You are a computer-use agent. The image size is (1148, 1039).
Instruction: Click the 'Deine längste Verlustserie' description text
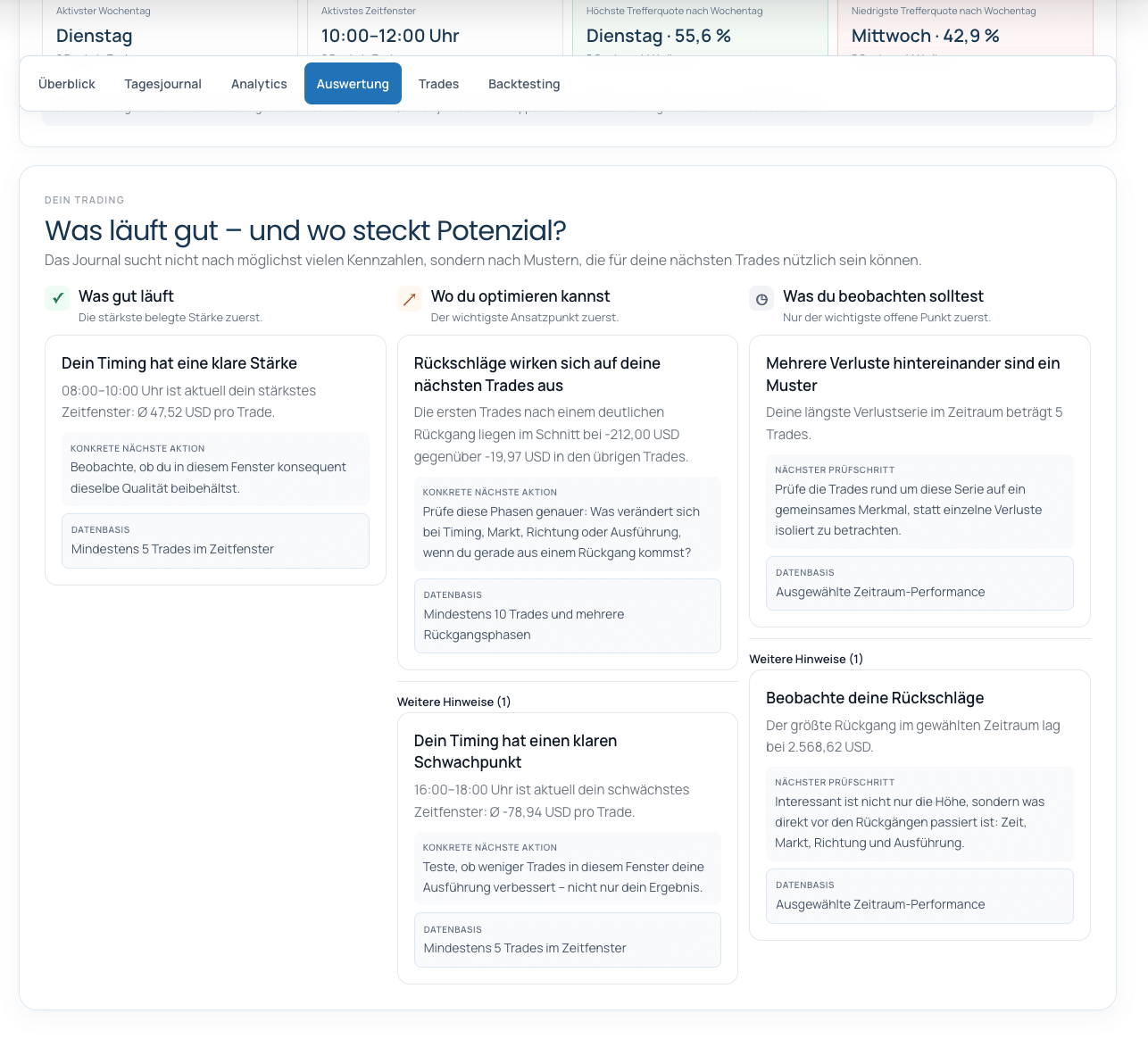point(914,423)
